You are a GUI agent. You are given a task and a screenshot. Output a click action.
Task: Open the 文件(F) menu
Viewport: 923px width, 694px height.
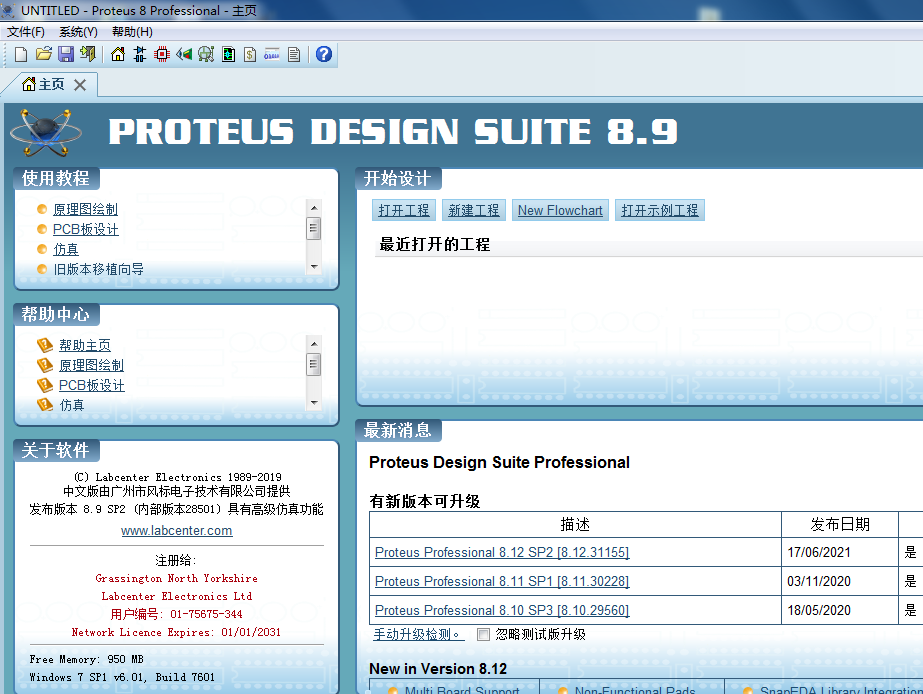25,31
